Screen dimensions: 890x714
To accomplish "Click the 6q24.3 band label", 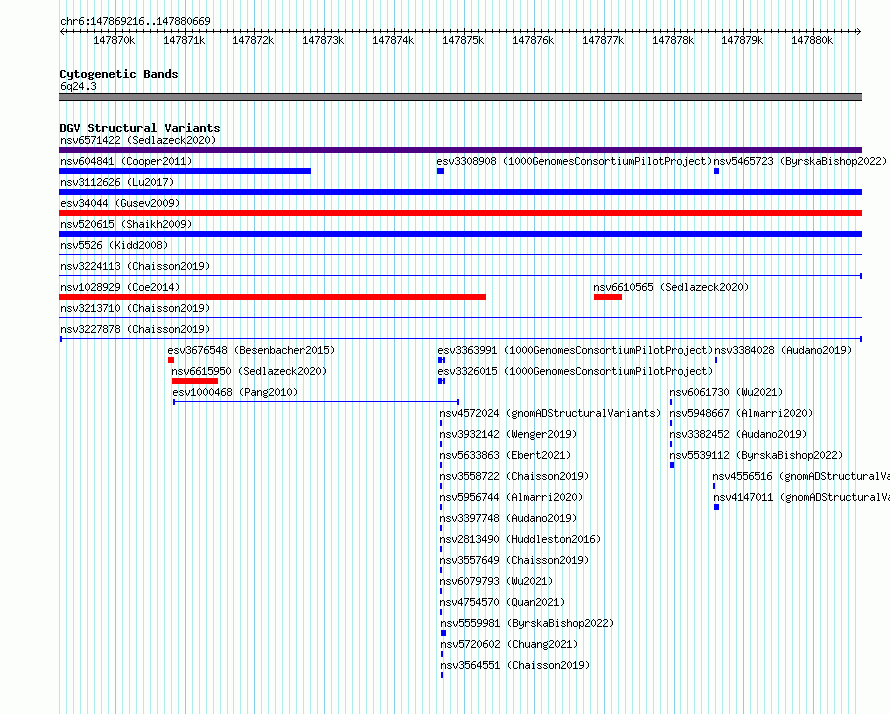I will 78,86.
